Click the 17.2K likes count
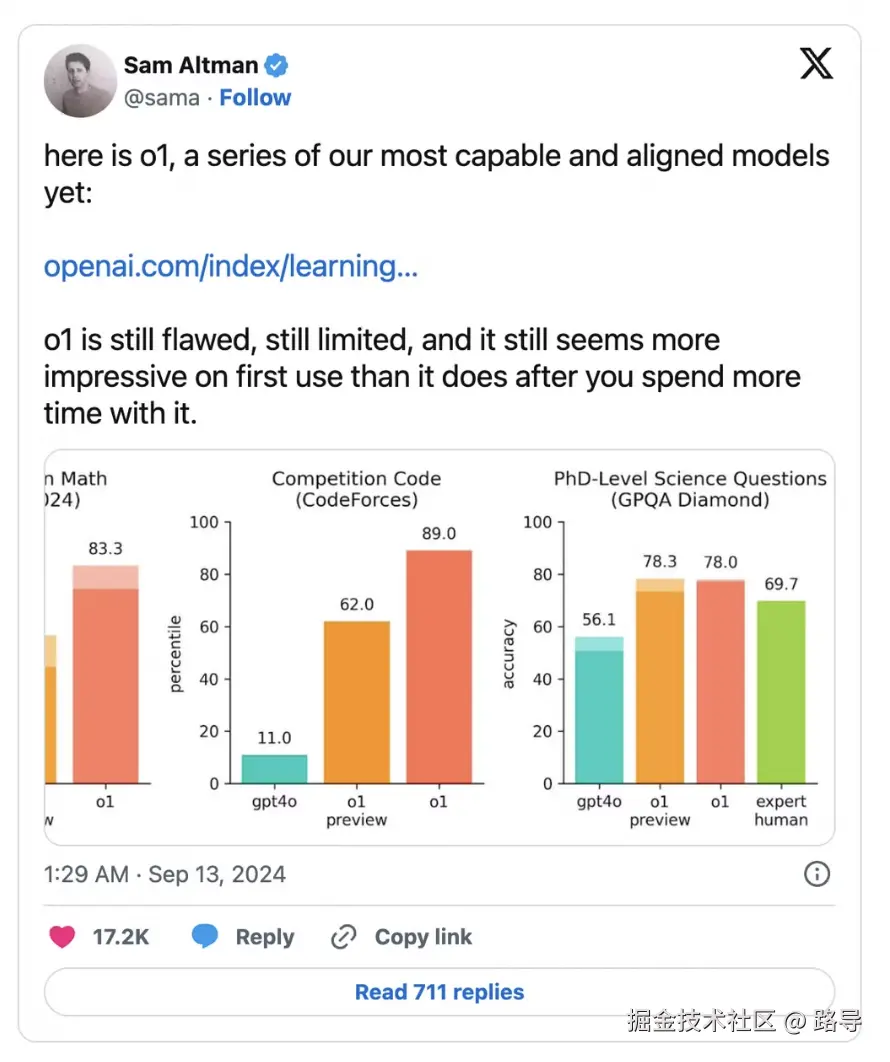The image size is (890, 1062). pyautogui.click(x=121, y=937)
